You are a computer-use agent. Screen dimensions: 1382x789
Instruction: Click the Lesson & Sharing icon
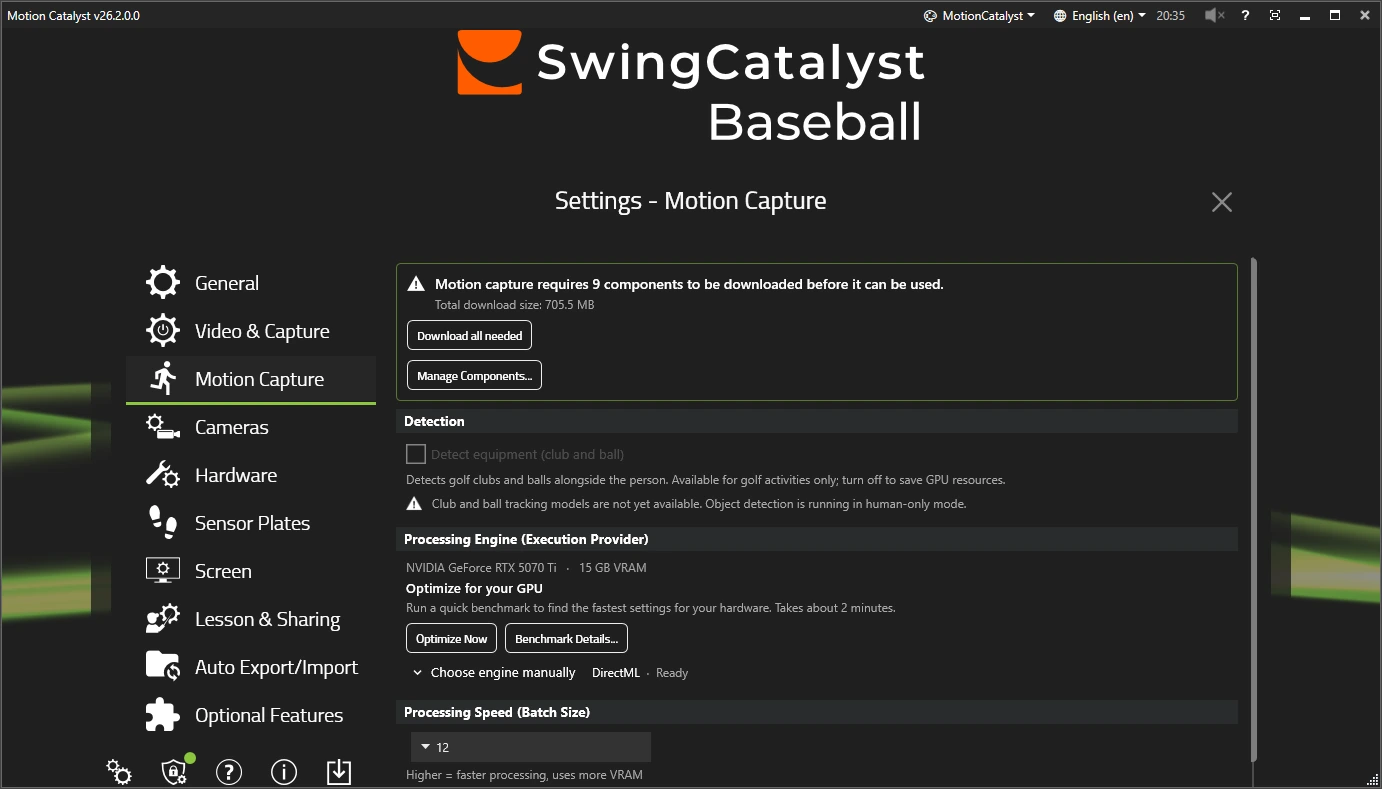(x=163, y=619)
